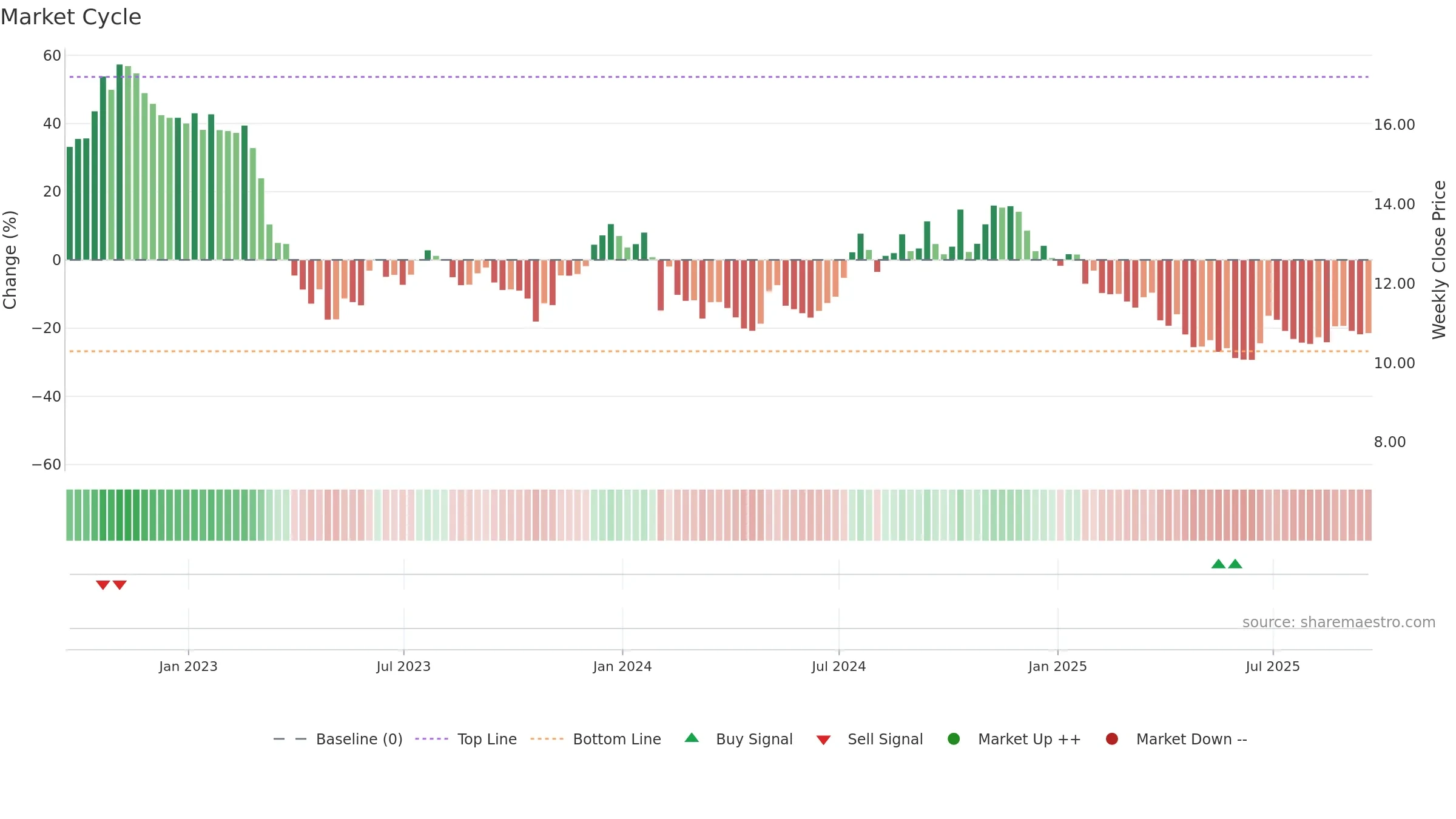Viewport: 1456px width, 819px height.
Task: Click the Jan 2025 axis label
Action: 1057,667
